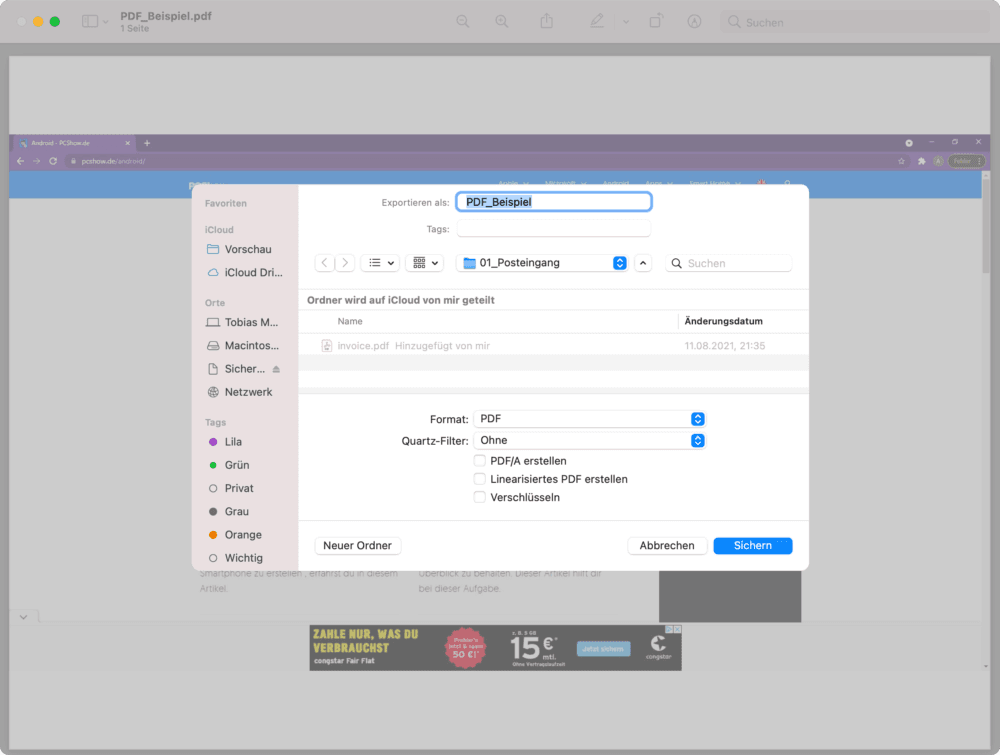Go forward with the dialog's right arrow
This screenshot has width=1000, height=755.
345,263
